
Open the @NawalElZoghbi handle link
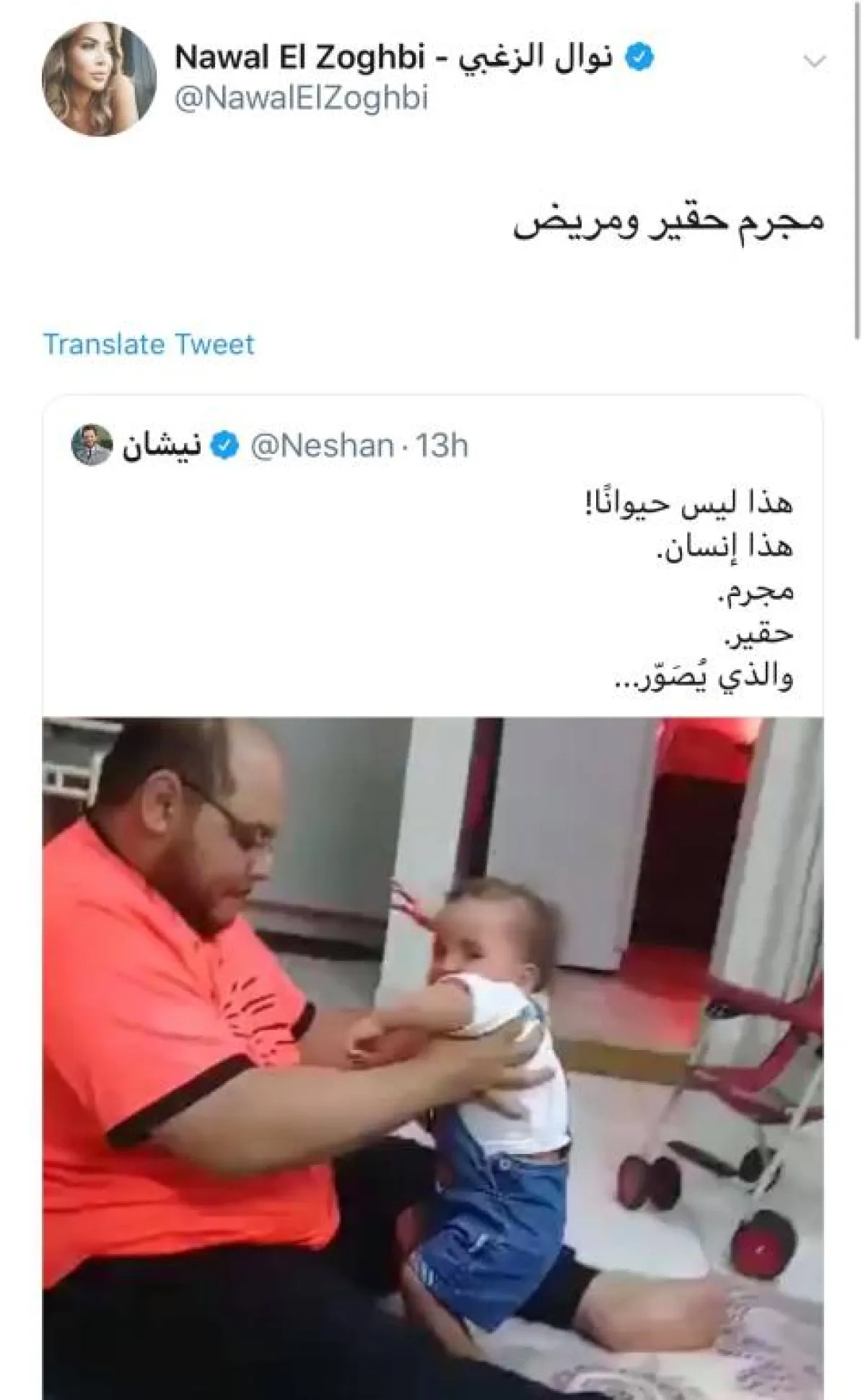[x=302, y=99]
